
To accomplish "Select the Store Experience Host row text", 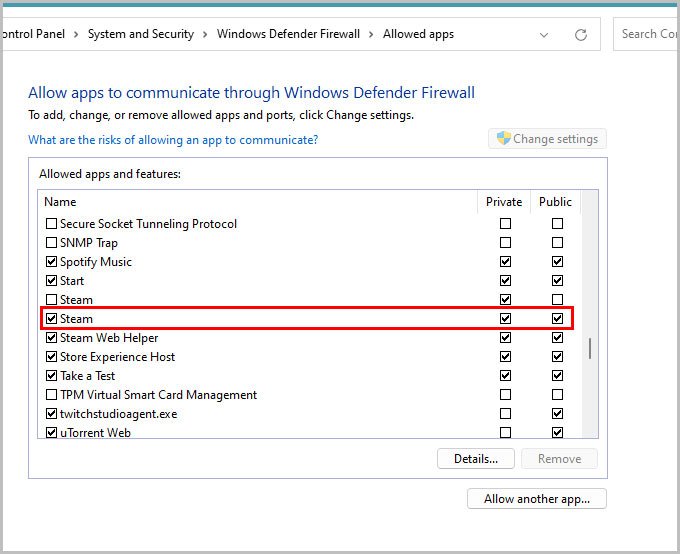I will tap(117, 357).
